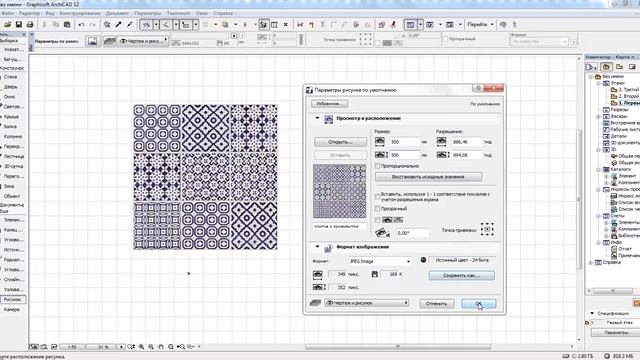
Task: Enable the Пропорционально checkbox
Action: 378,166
